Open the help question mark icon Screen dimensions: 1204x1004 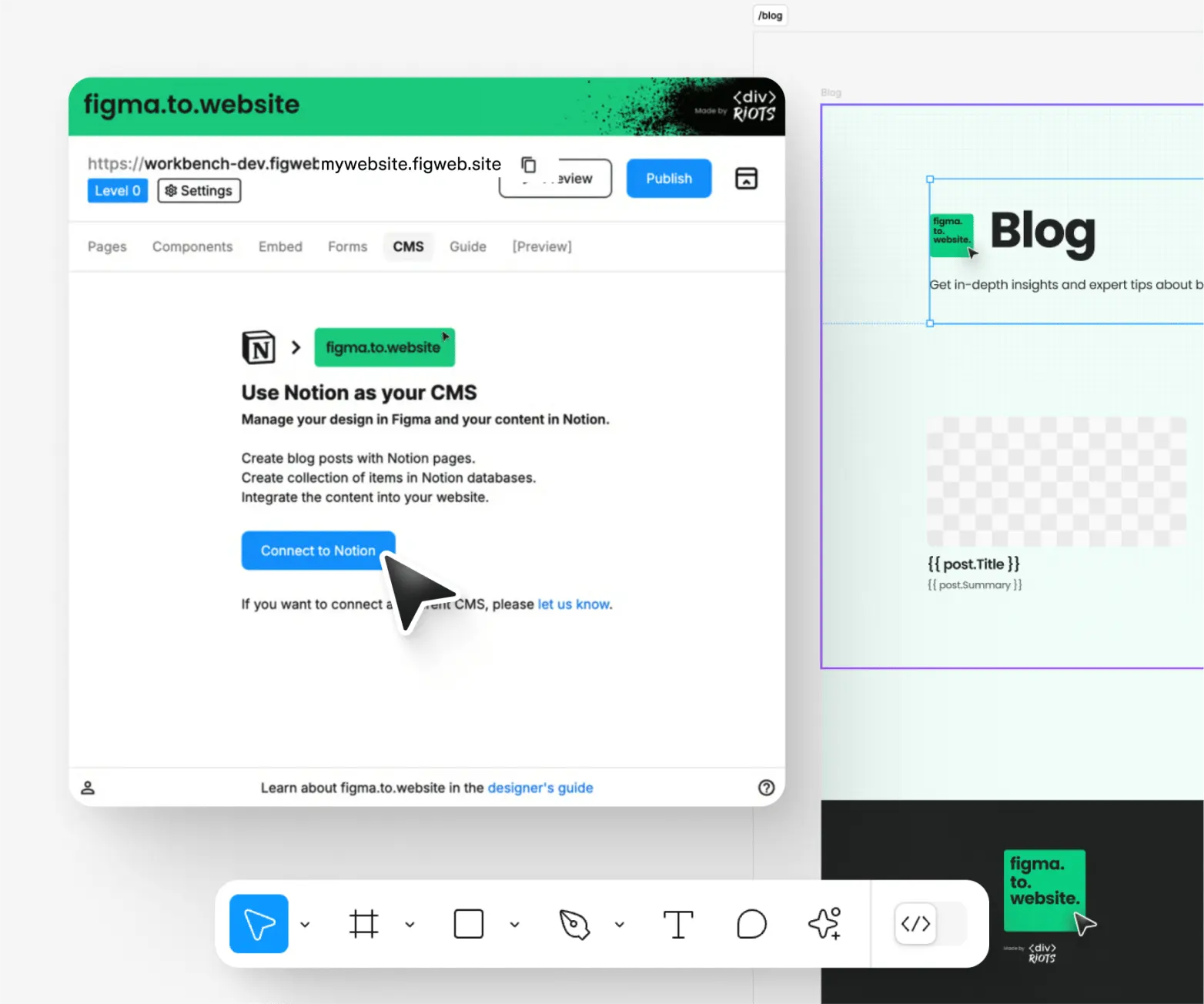pos(766,787)
